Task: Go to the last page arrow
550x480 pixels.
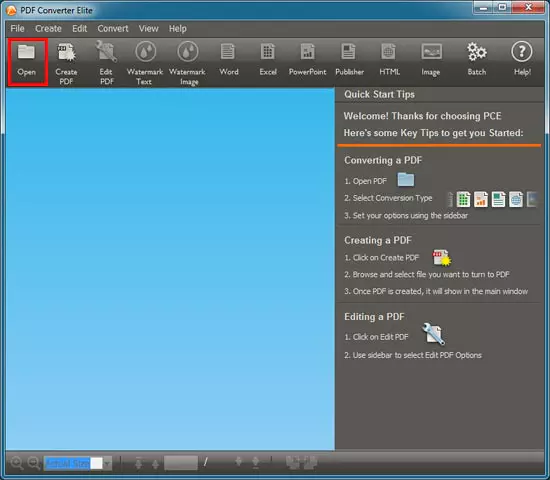Action: pos(256,462)
